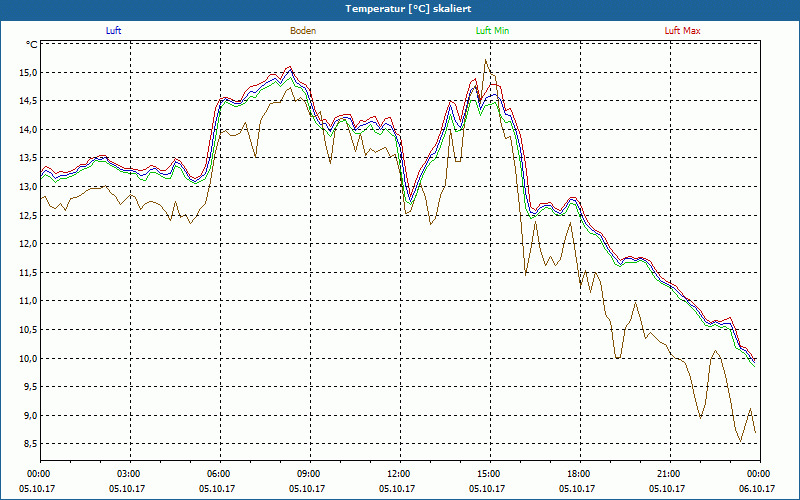This screenshot has width=800, height=500.
Task: Click the blue Luft legend label
Action: [x=113, y=31]
